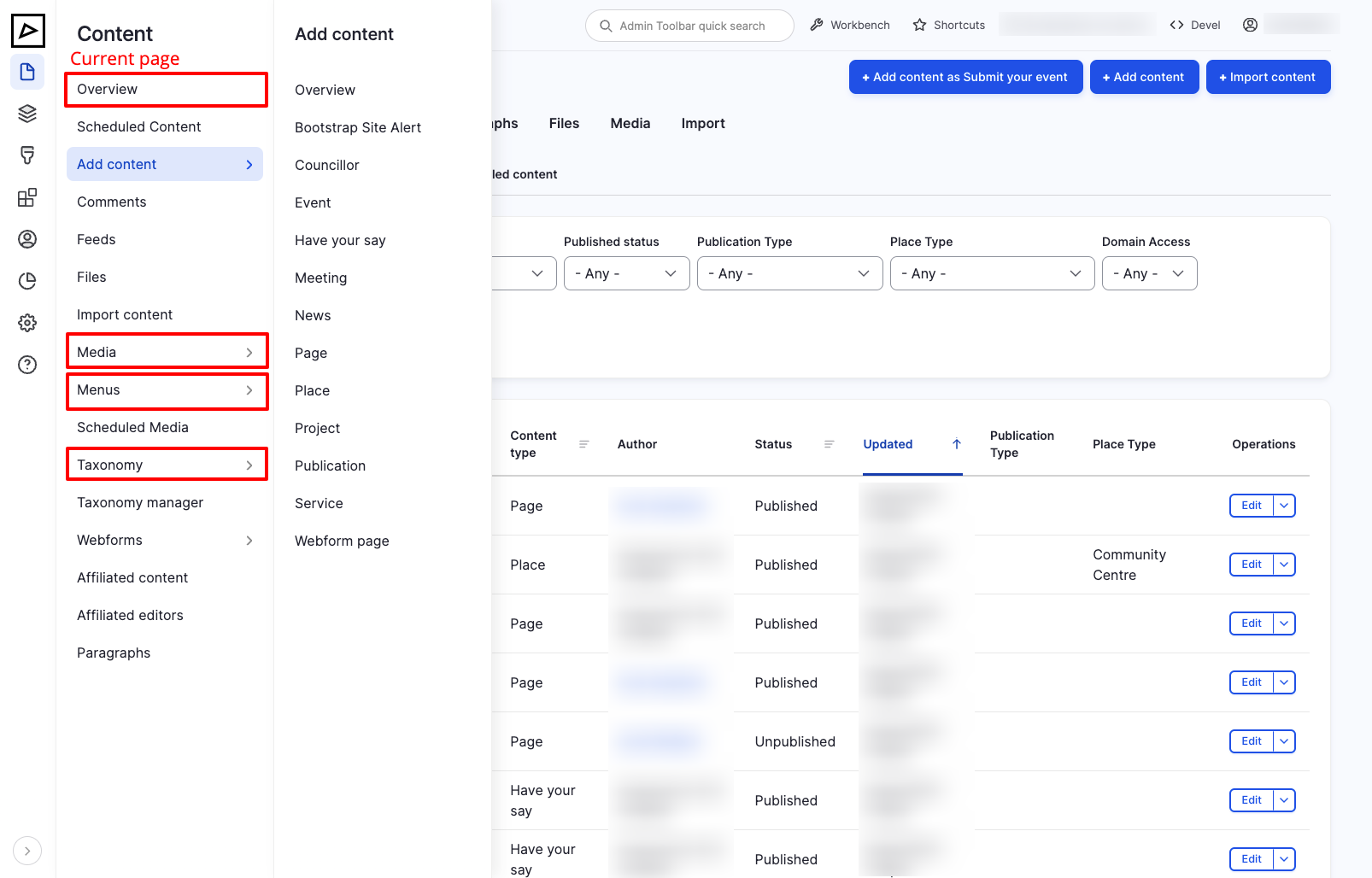Open the Domain Access dropdown
Screen dimensions: 1372x878
(1149, 273)
